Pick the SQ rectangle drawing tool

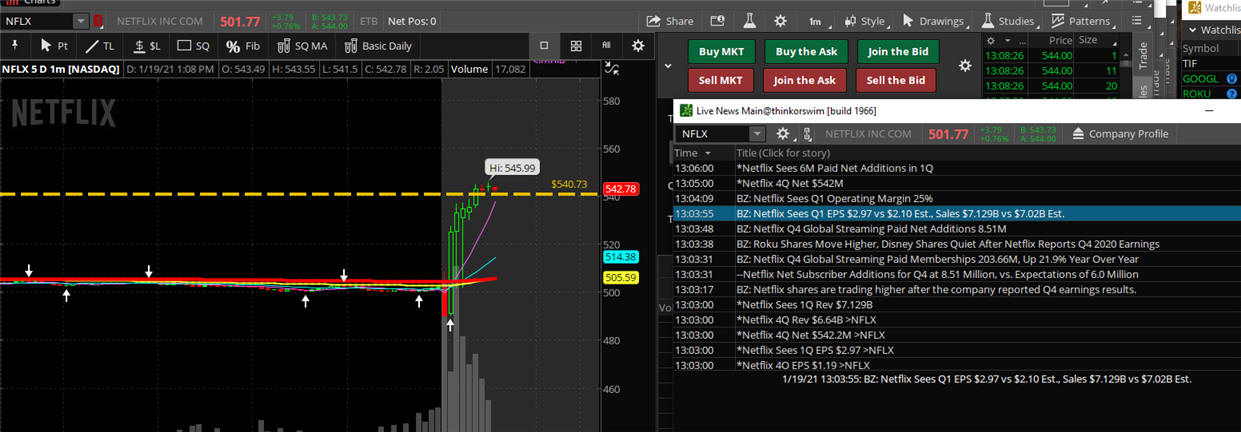coord(193,45)
